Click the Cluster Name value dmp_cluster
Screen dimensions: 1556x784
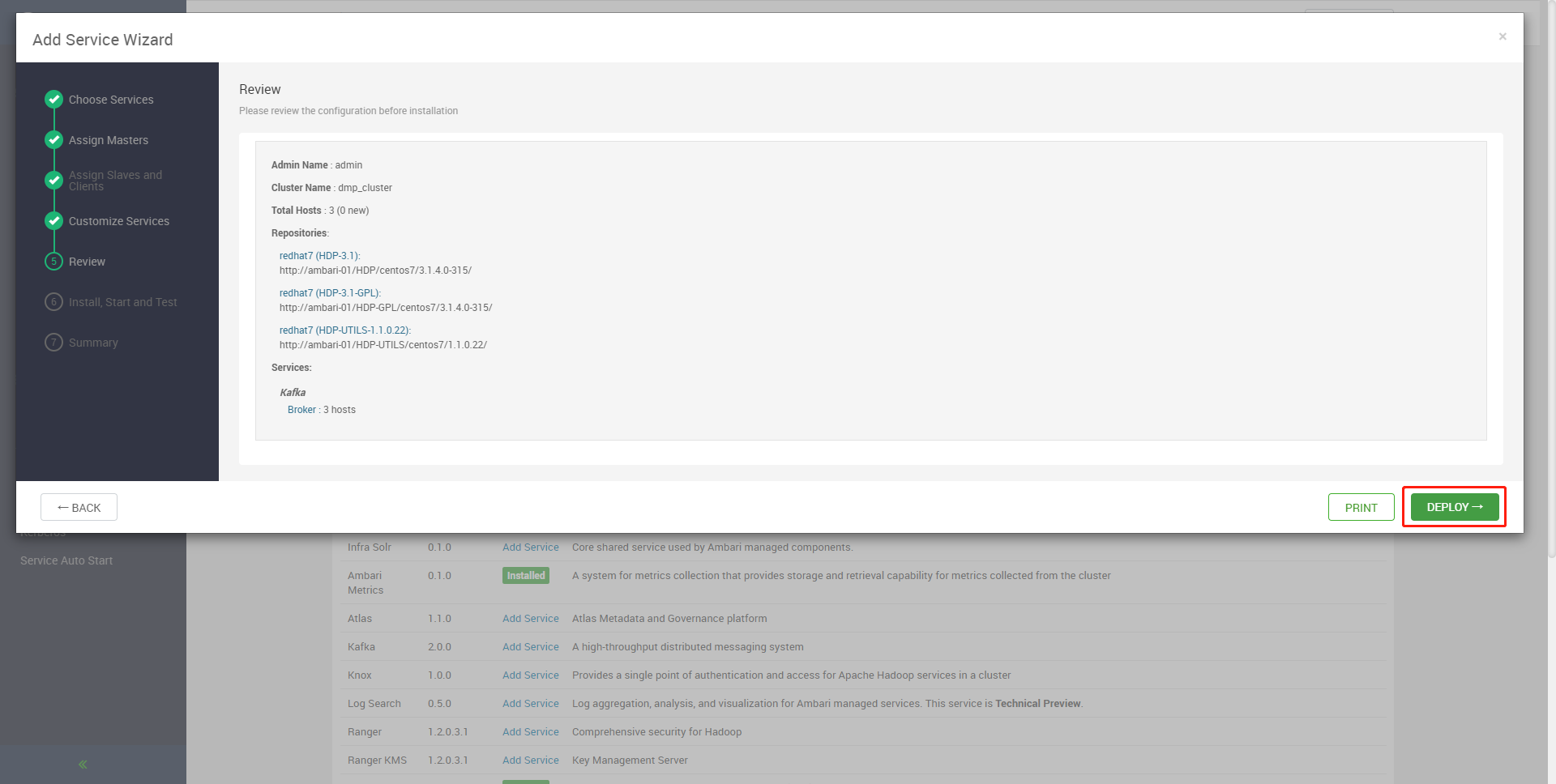pyautogui.click(x=365, y=188)
